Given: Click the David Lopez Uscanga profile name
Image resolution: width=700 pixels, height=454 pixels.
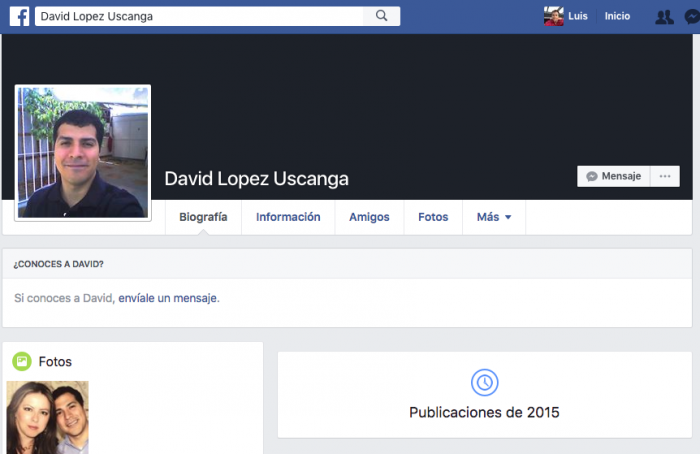Looking at the screenshot, I should click(256, 179).
